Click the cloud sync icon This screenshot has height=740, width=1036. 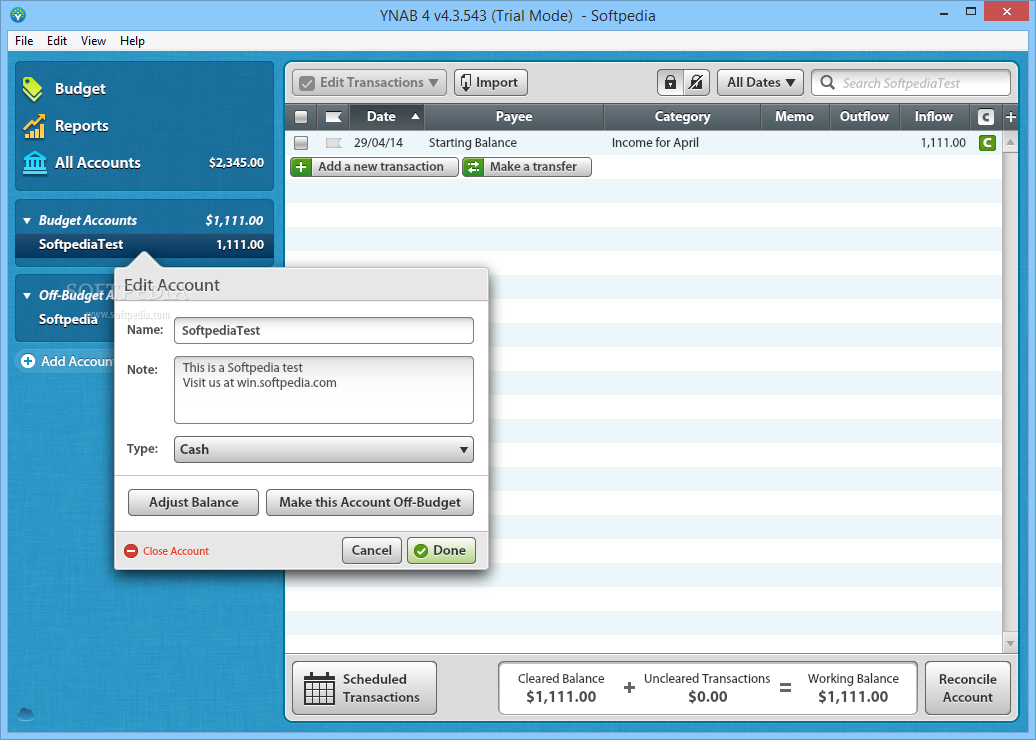pyautogui.click(x=26, y=714)
